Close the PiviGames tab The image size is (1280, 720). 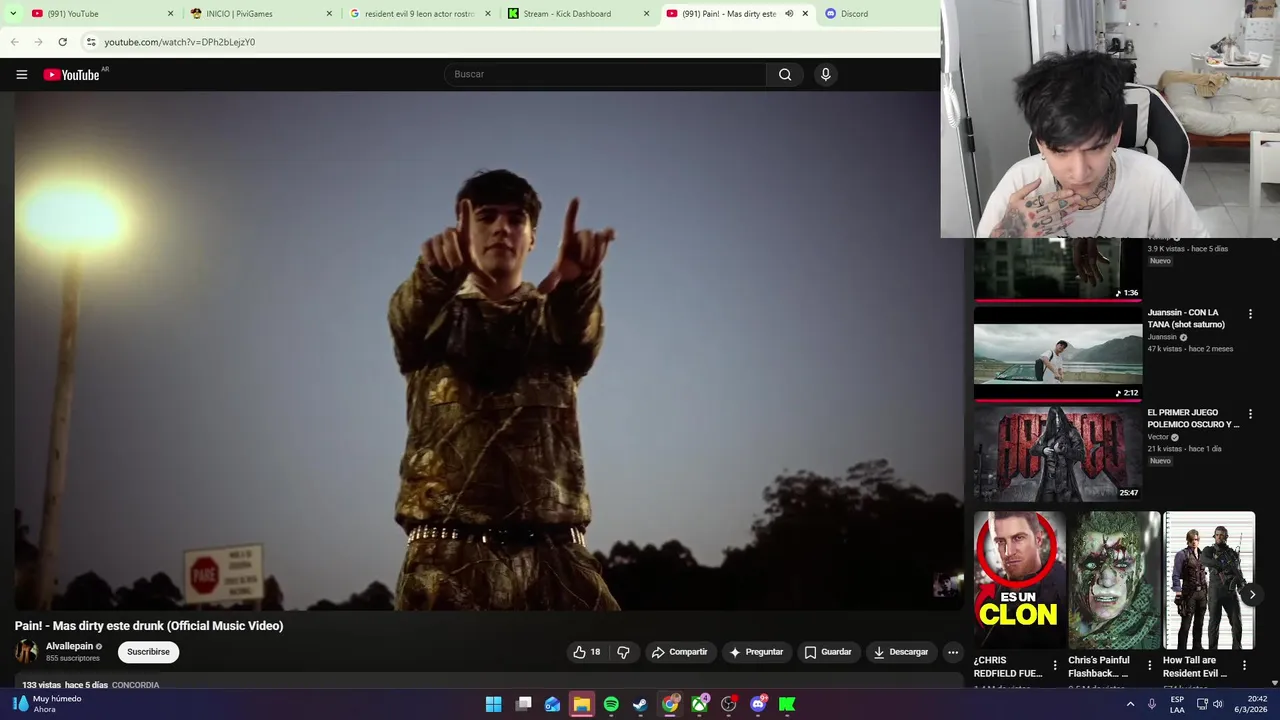[329, 14]
